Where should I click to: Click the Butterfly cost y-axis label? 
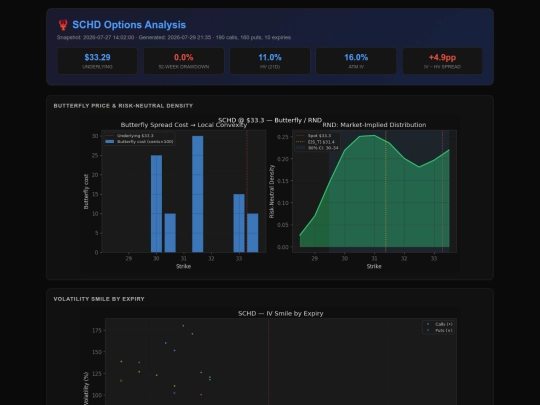click(x=86, y=191)
